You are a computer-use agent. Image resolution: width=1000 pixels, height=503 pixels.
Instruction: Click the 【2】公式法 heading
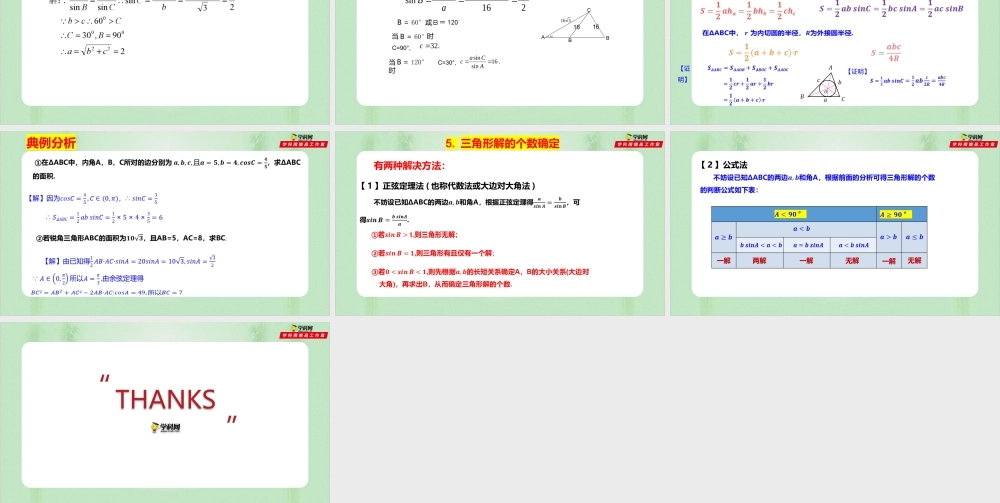(723, 164)
